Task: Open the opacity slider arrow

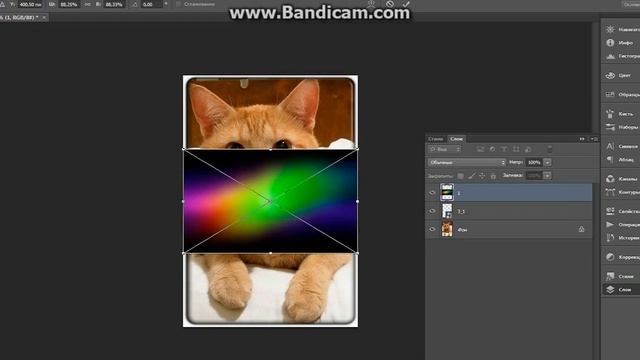Action: tap(547, 162)
